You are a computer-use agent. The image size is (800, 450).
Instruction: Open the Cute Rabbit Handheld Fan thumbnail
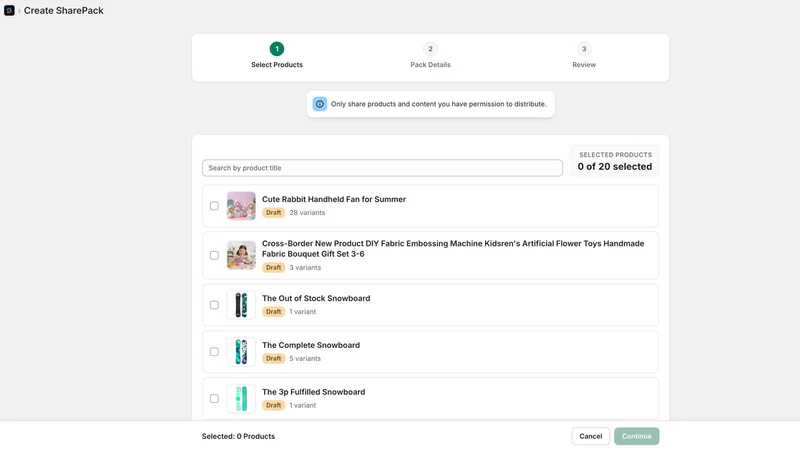(241, 206)
